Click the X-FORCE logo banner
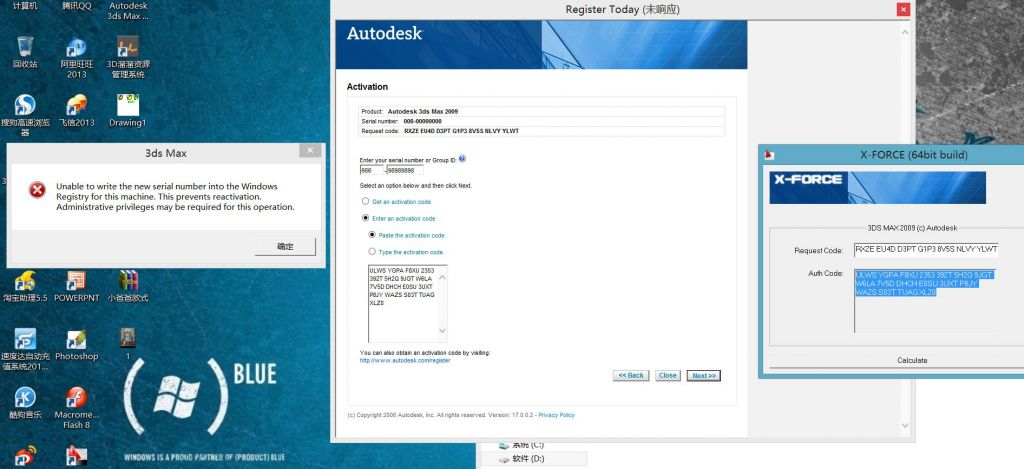Image resolution: width=1024 pixels, height=469 pixels. click(x=877, y=187)
